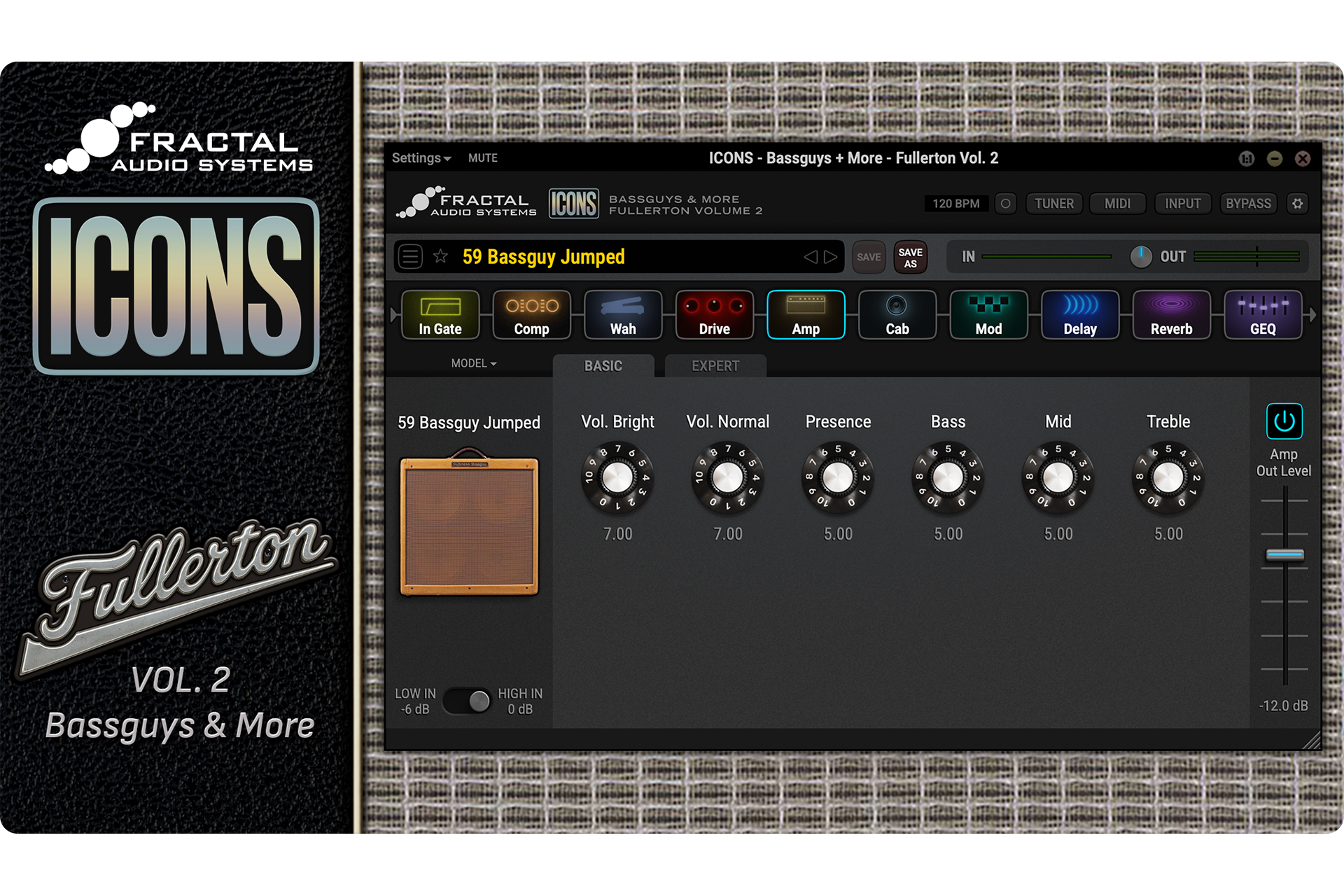Image resolution: width=1344 pixels, height=896 pixels.
Task: Favorite the 59 Bassguy Jumped preset star
Action: tap(440, 257)
